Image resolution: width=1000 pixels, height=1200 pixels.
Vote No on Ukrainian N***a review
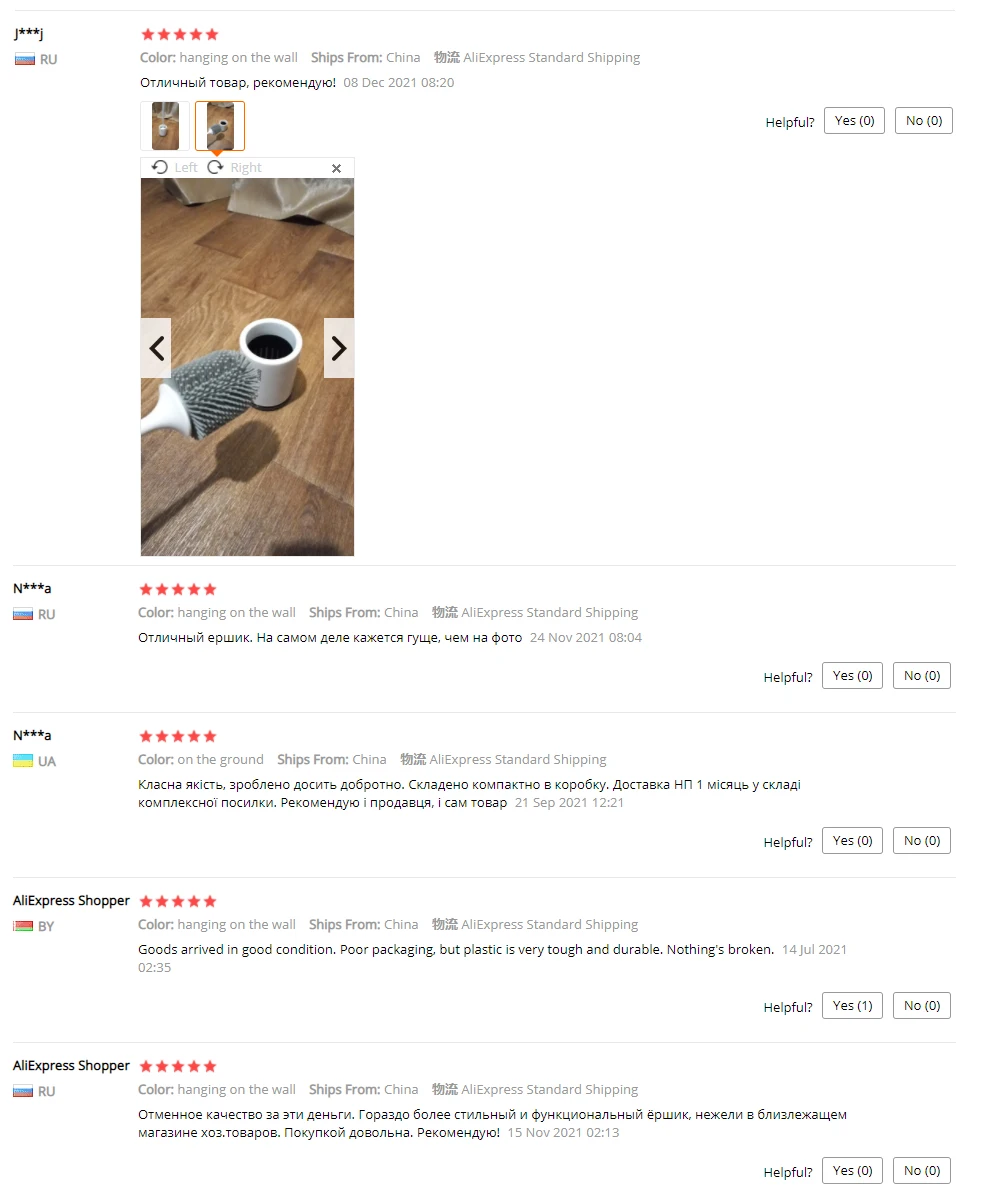[x=922, y=841]
